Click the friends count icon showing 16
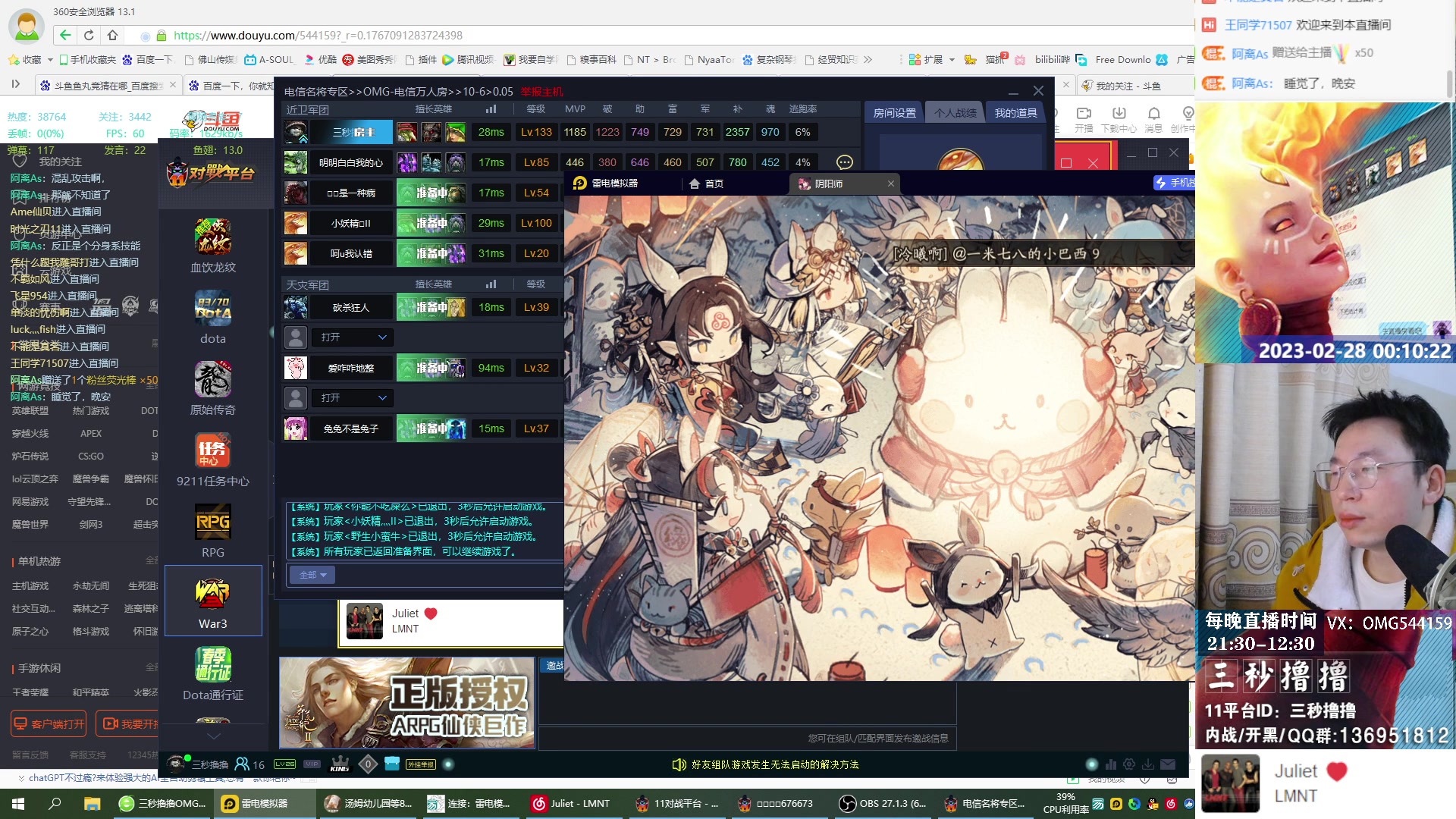Image resolution: width=1456 pixels, height=819 pixels. [x=249, y=764]
